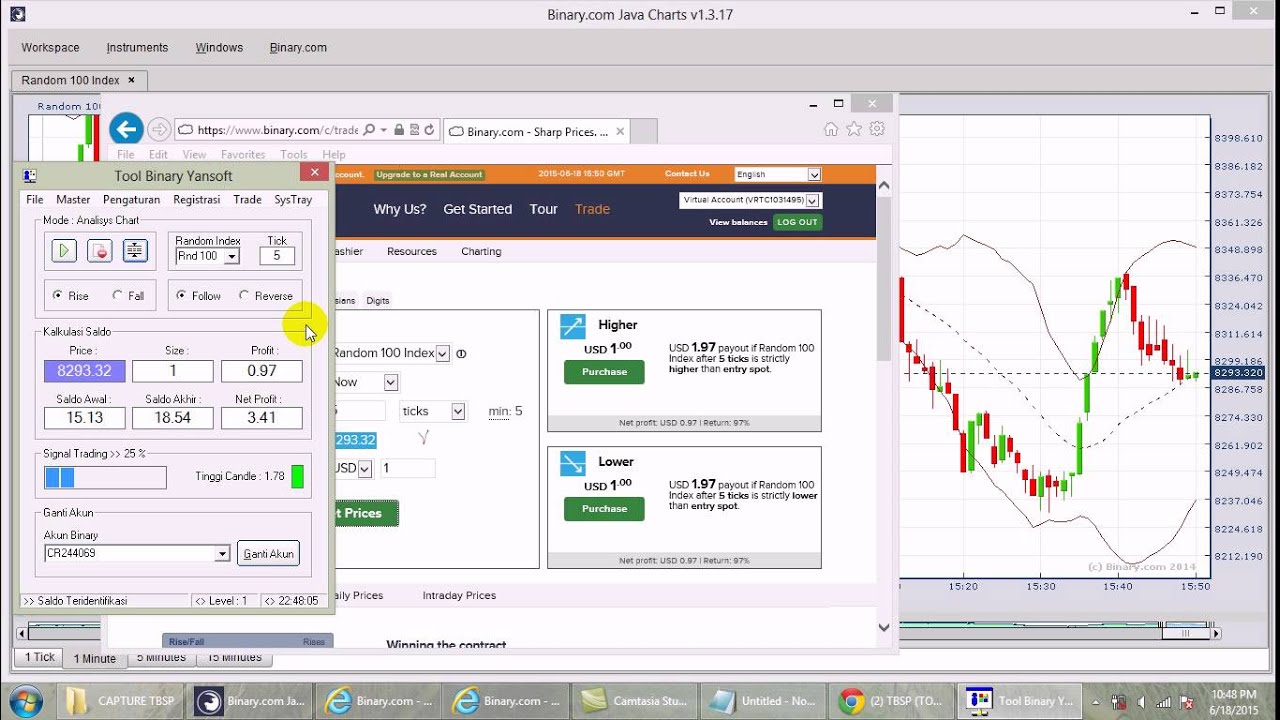Click the Ganti Akun button

click(x=268, y=553)
